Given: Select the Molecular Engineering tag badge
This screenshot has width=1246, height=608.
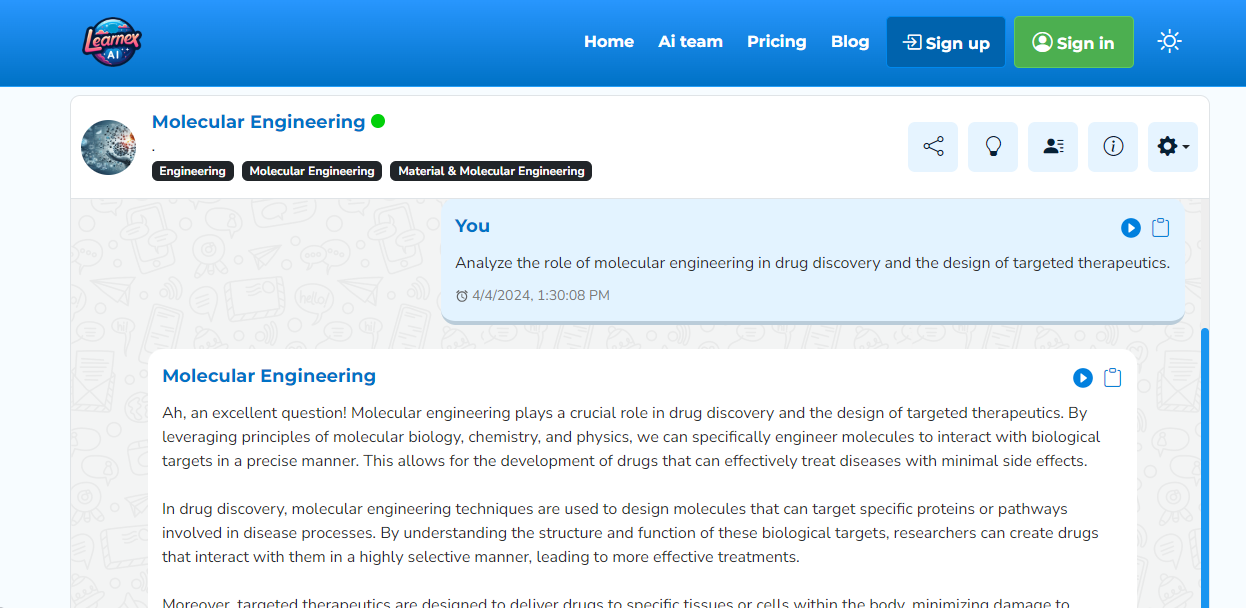Looking at the screenshot, I should pyautogui.click(x=312, y=171).
